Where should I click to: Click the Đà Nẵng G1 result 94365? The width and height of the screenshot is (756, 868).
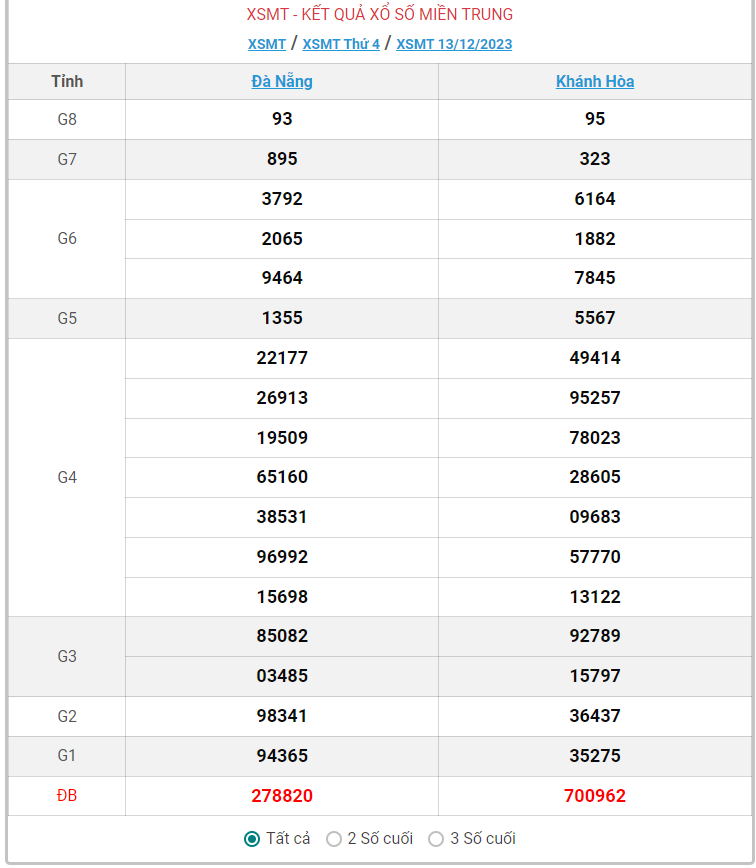282,756
